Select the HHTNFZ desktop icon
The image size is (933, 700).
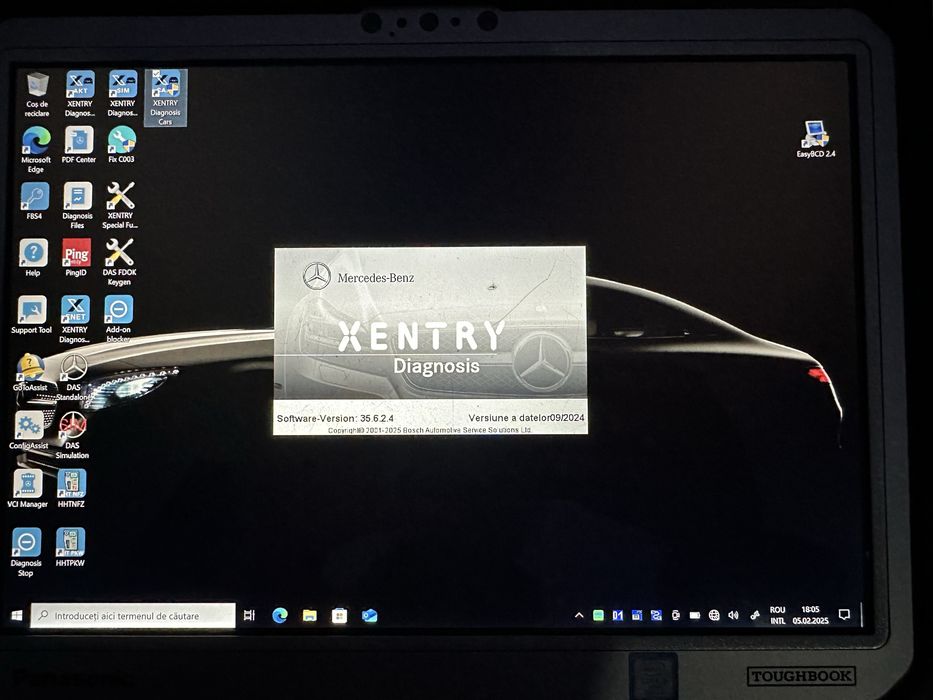click(x=71, y=489)
